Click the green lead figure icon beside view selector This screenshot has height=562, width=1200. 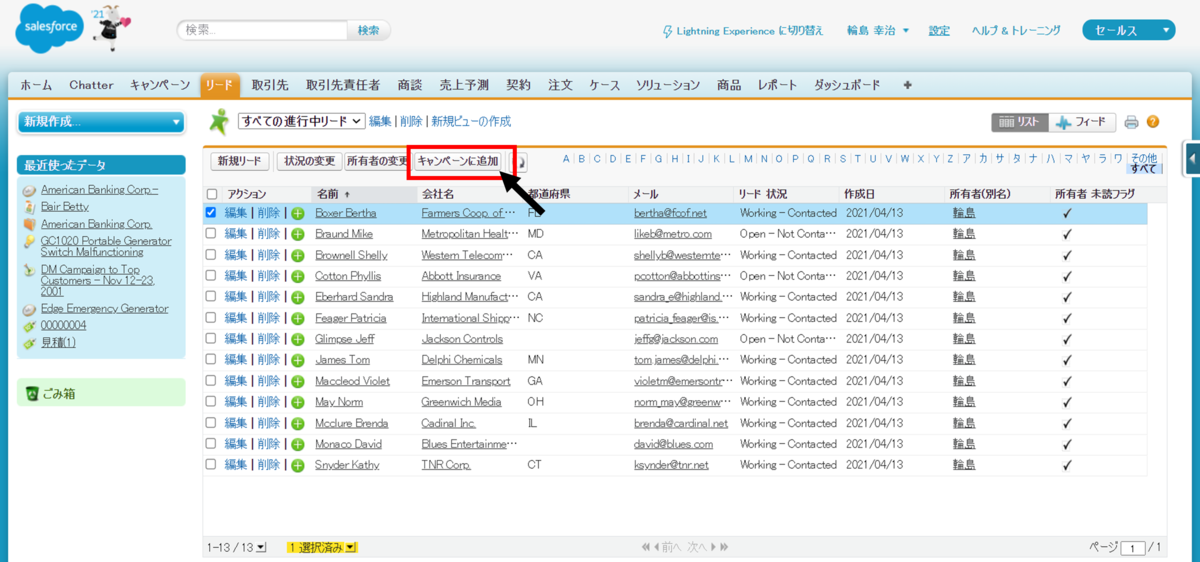point(219,121)
